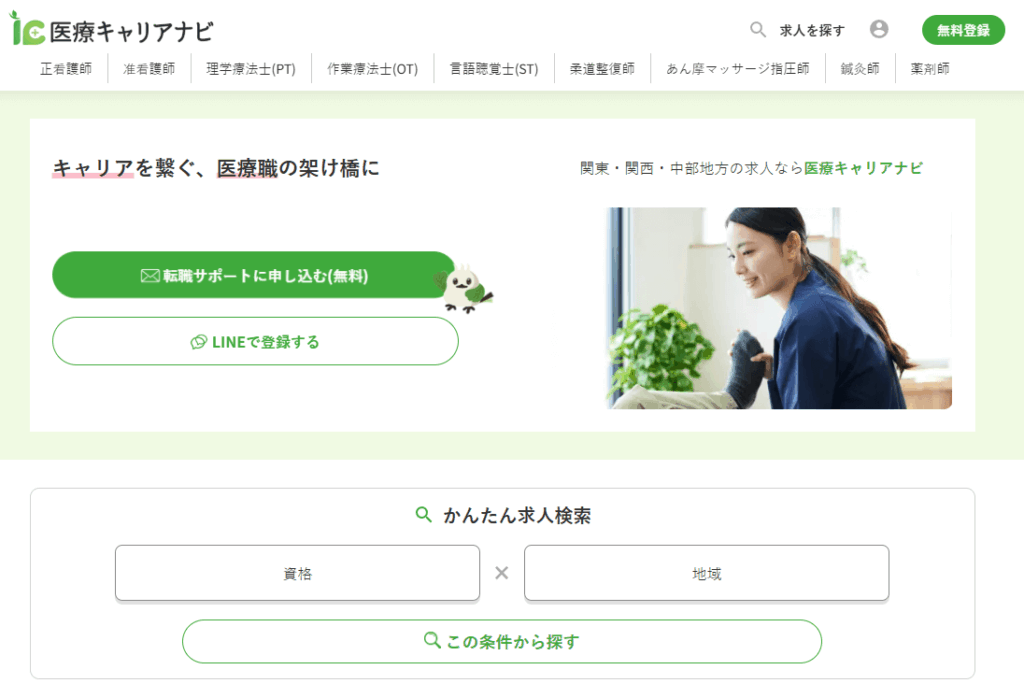Click the 無料登録 button
The image size is (1024, 698).
tap(963, 30)
